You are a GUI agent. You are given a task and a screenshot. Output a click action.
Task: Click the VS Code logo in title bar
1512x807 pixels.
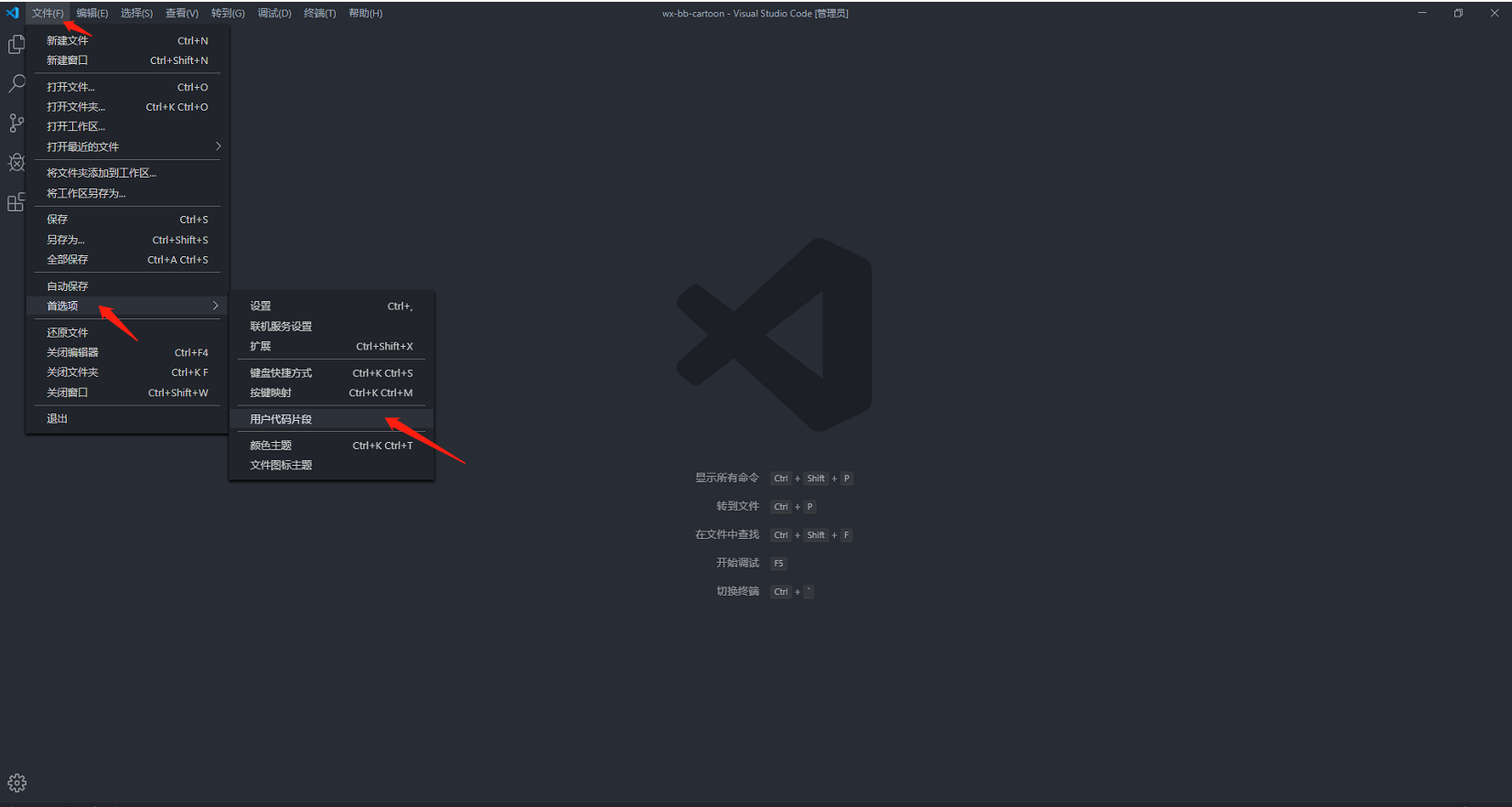point(13,13)
